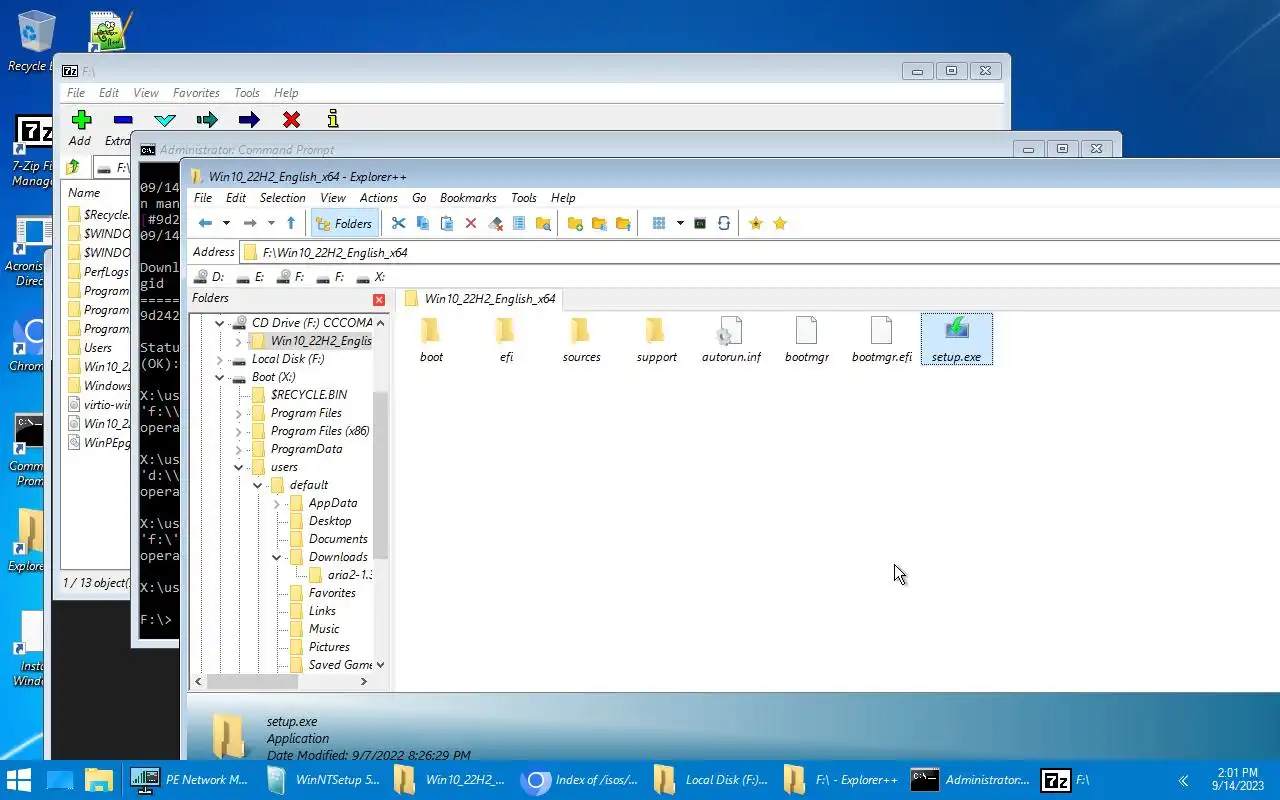Image resolution: width=1280 pixels, height=800 pixels.
Task: Collapse the CD Drive (F:) tree node
Action: (x=219, y=323)
